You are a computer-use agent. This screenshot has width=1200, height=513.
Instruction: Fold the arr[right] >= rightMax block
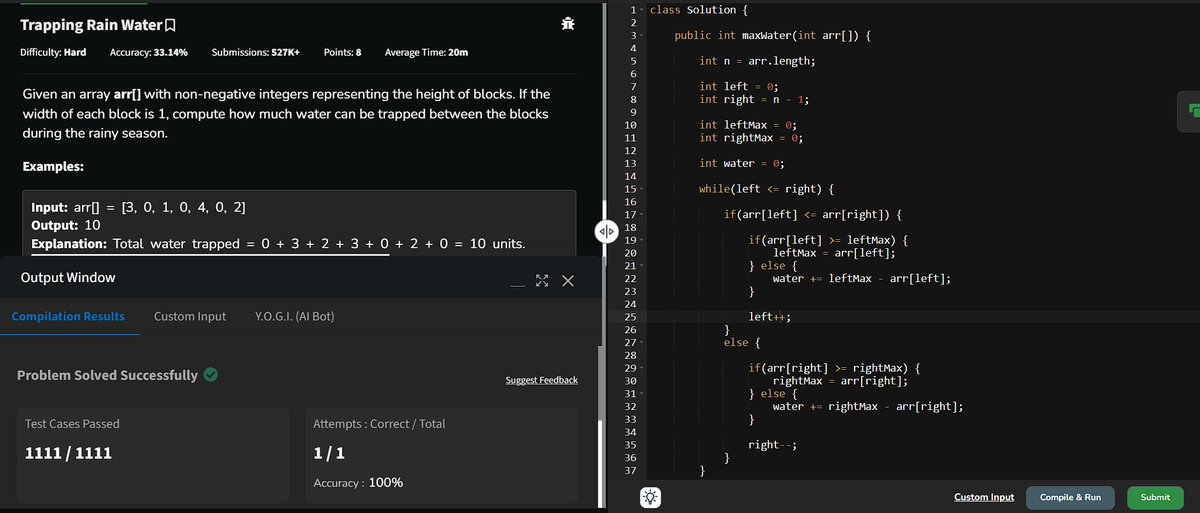coord(642,368)
